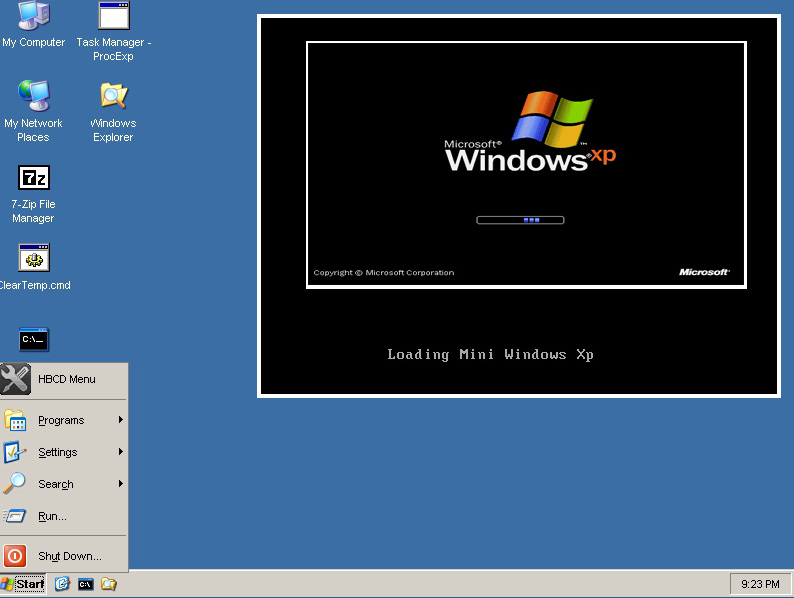Screen dimensions: 794x598
Task: Choose Shut Down... from the Start menu
Action: click(64, 556)
